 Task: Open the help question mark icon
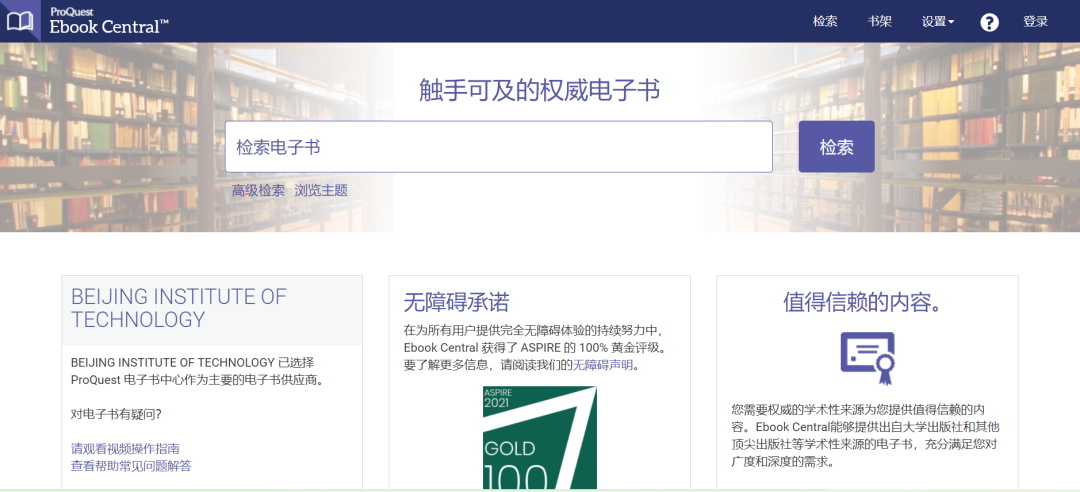989,22
